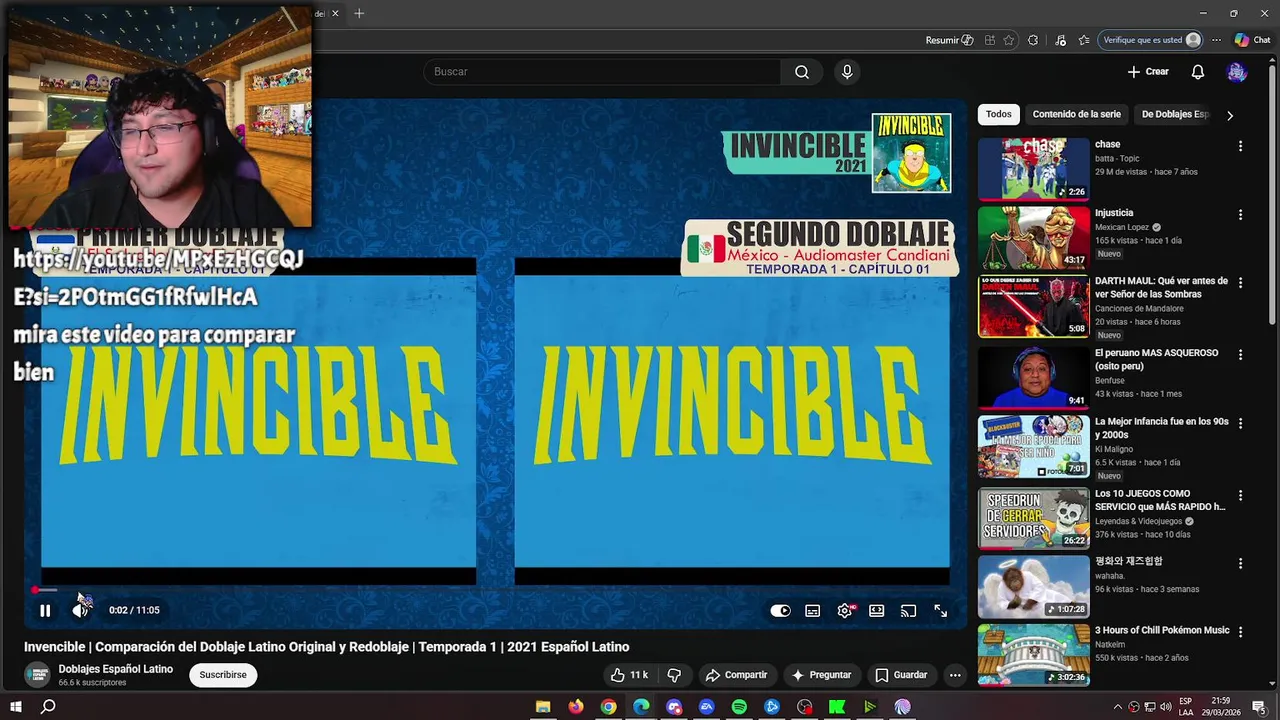Like the video with 11 k
This screenshot has width=1280, height=720.
point(629,675)
